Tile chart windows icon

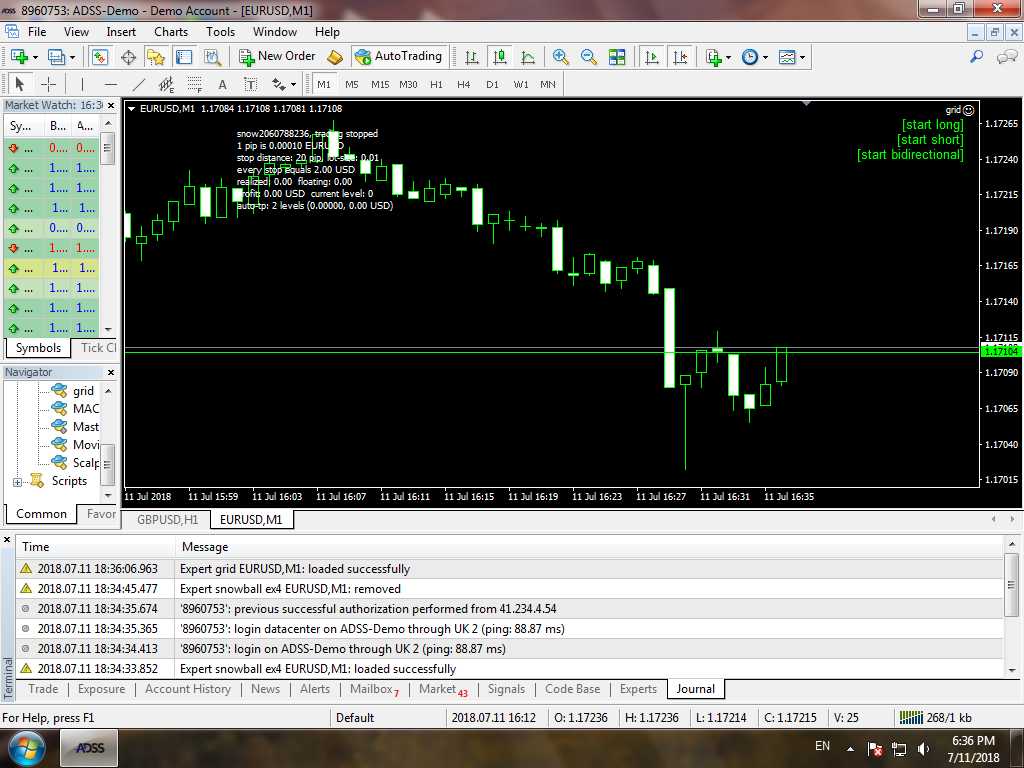coord(617,57)
